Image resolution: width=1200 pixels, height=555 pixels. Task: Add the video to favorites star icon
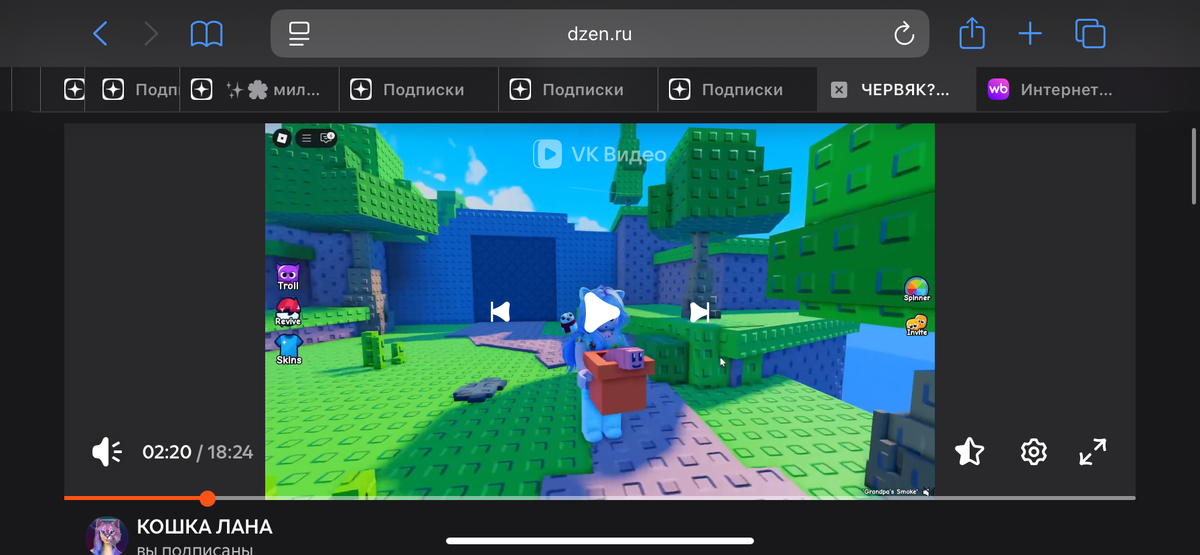click(970, 452)
